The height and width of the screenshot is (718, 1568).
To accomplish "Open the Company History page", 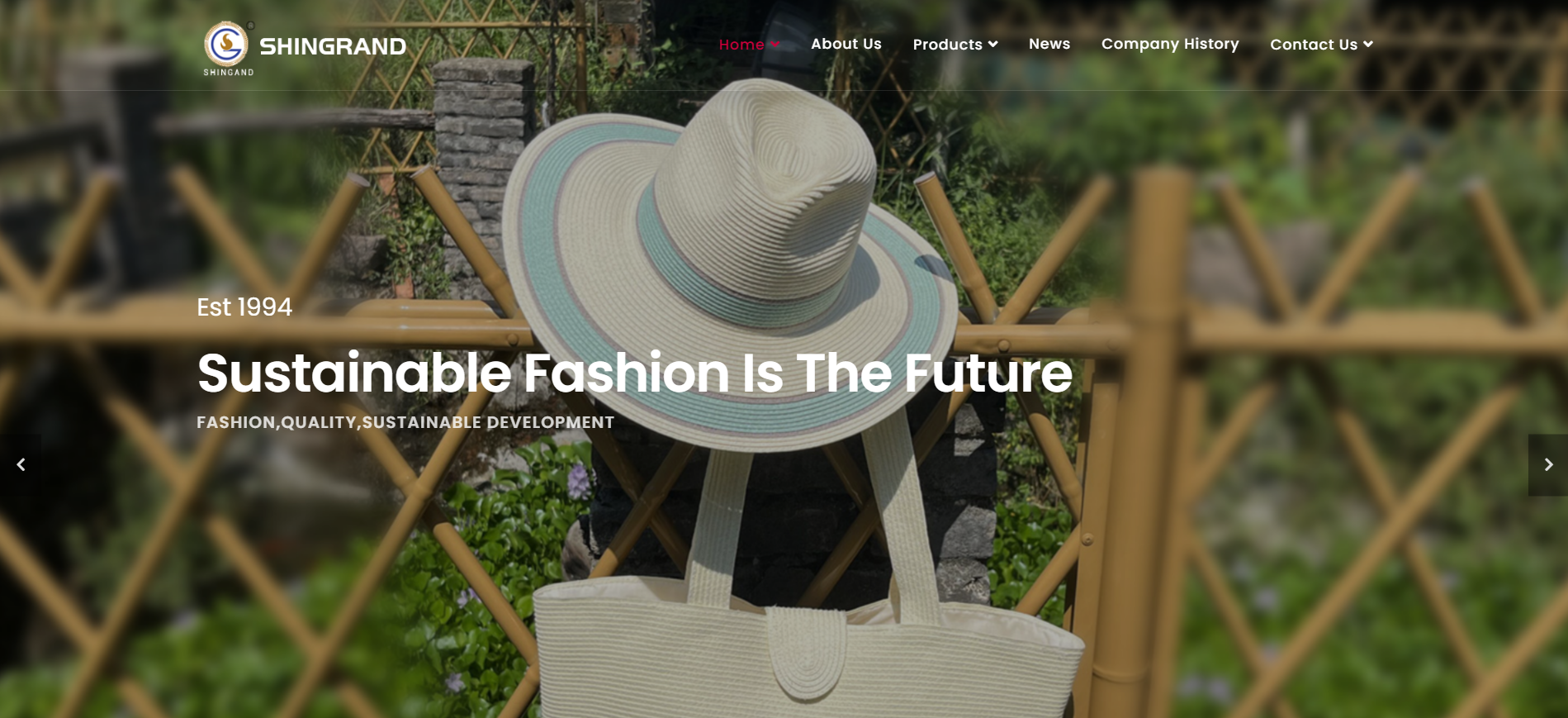I will [x=1170, y=44].
